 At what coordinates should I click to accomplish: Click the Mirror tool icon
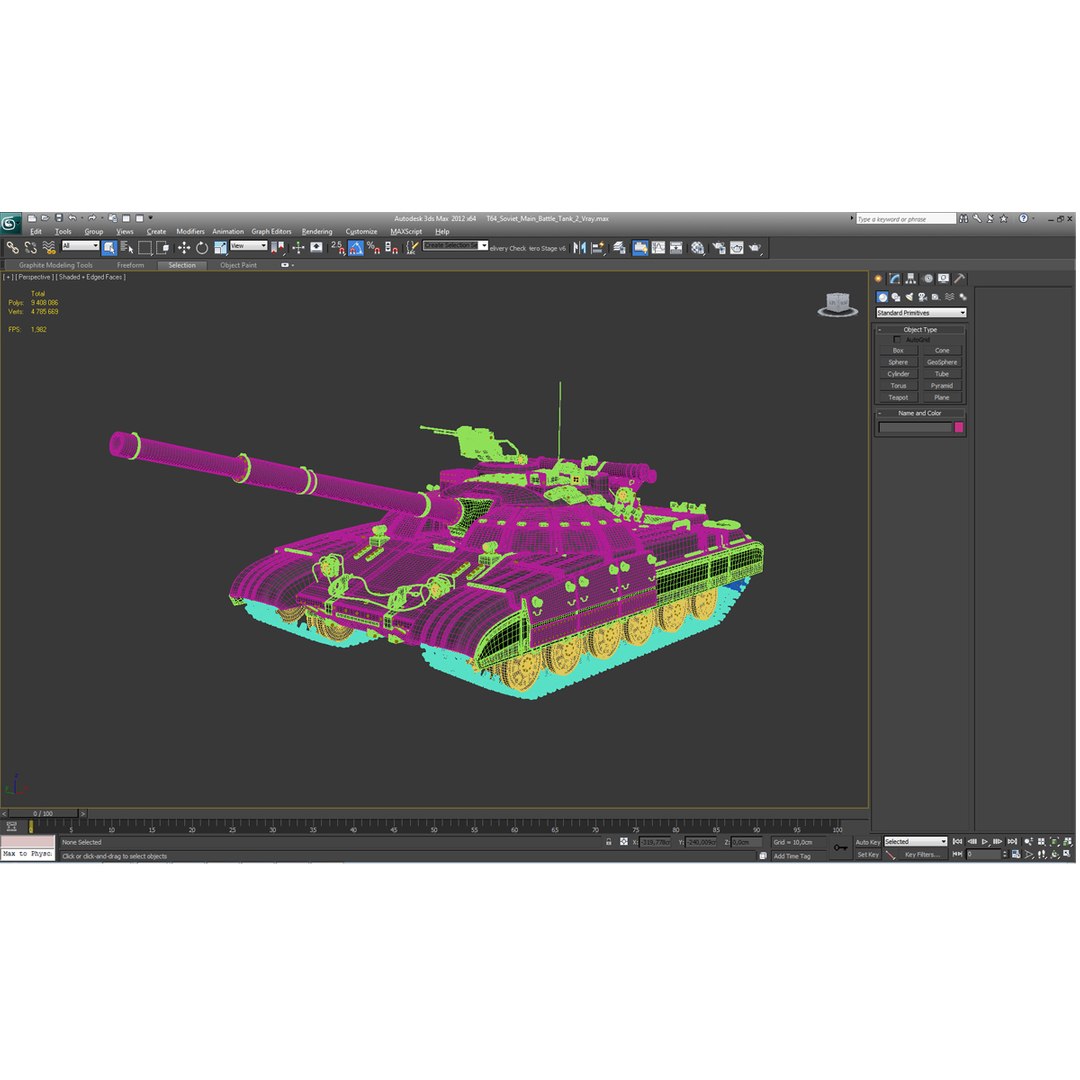click(x=579, y=247)
